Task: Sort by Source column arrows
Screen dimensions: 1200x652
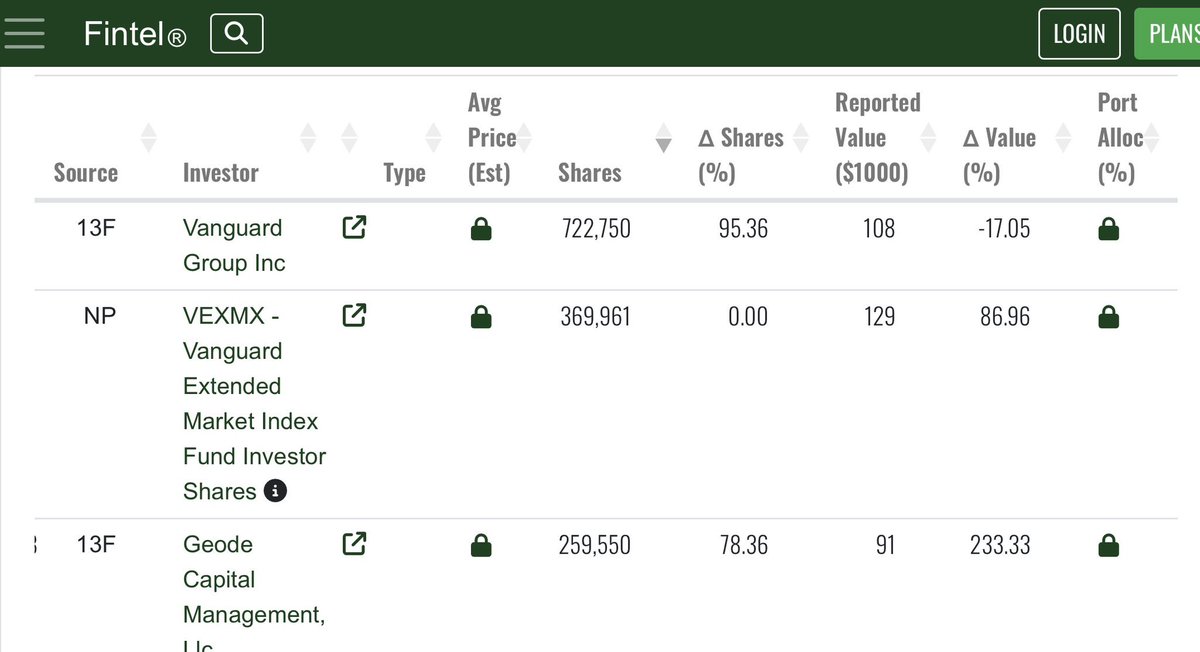Action: tap(149, 138)
